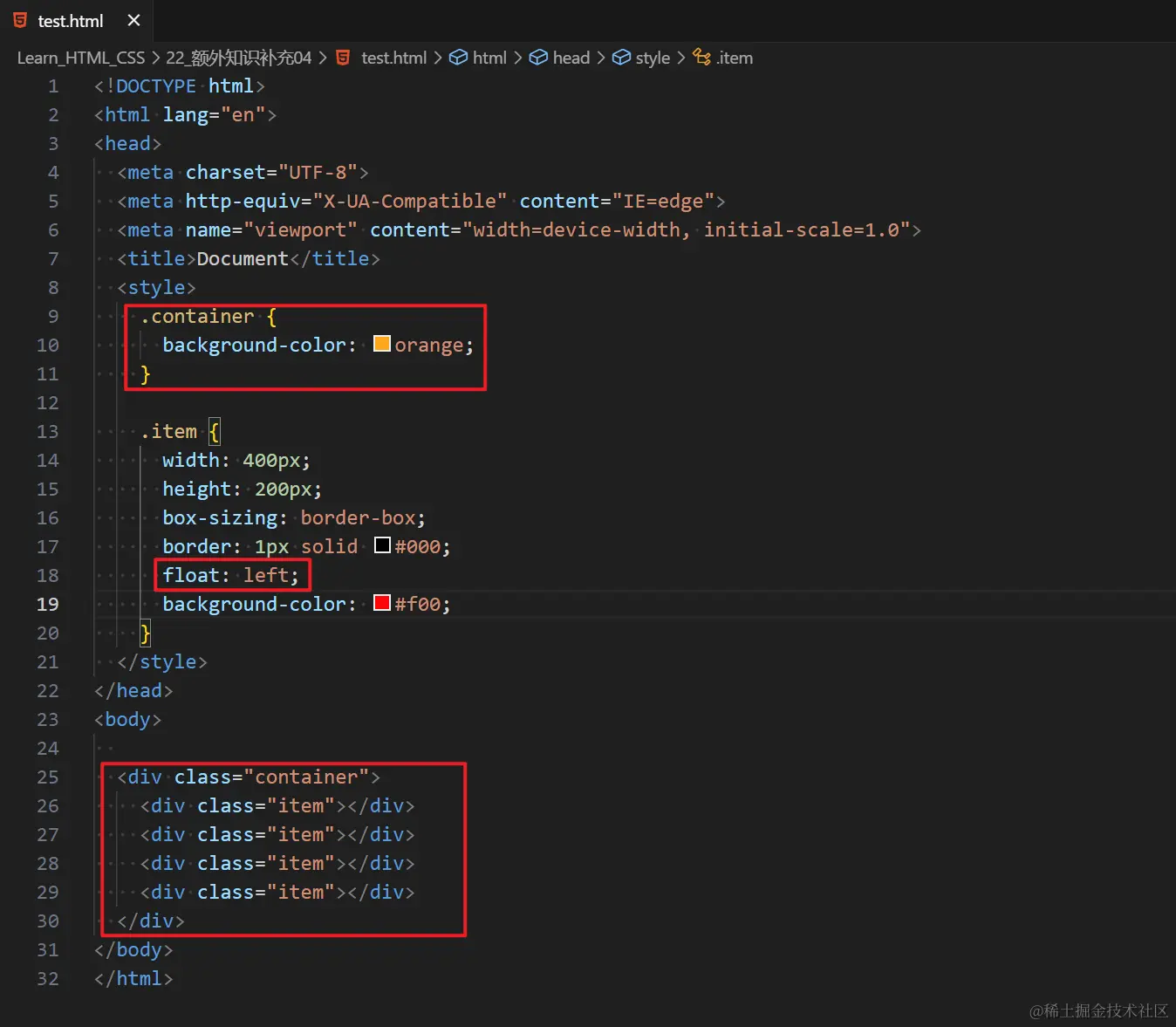
Task: Click the .item selector on line 13
Action: 168,431
